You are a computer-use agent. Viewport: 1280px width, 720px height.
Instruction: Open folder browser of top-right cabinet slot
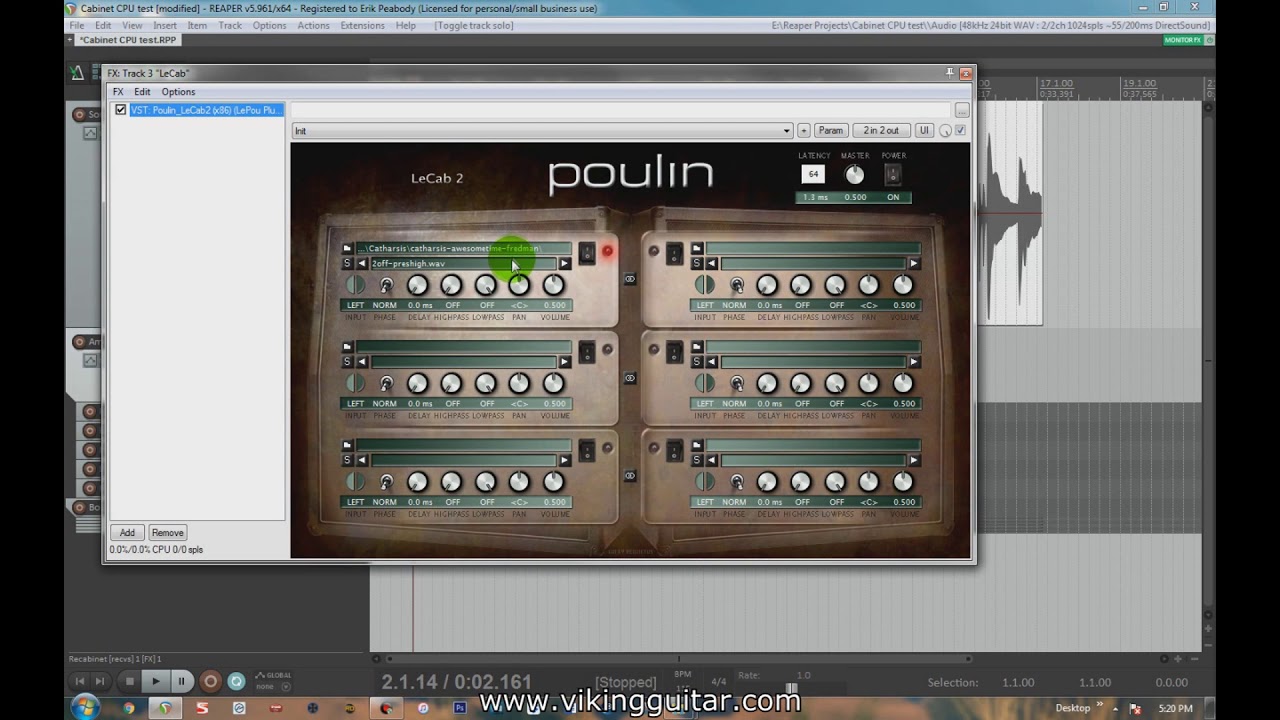[x=697, y=248]
